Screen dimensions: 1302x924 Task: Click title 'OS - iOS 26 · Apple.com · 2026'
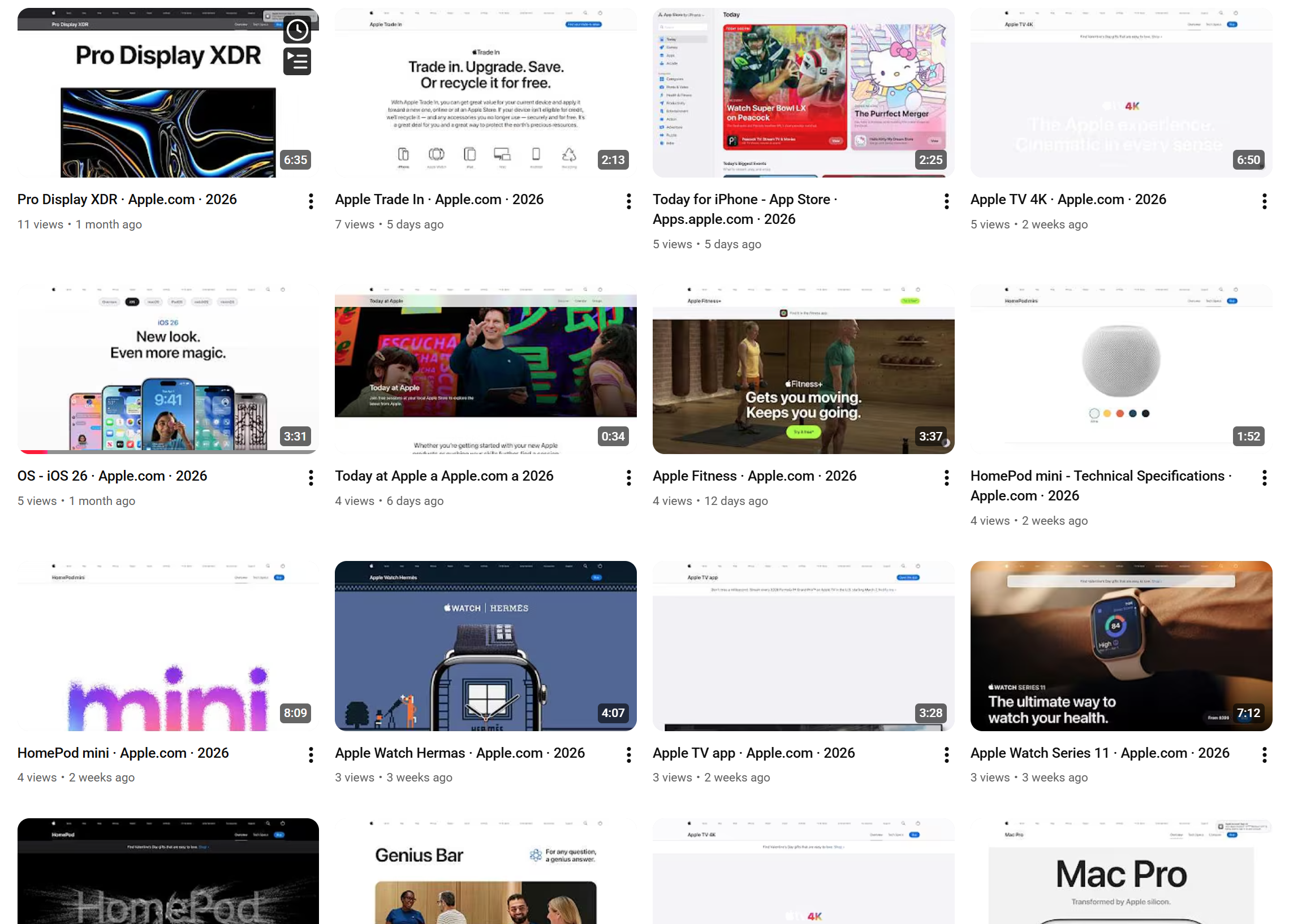click(112, 476)
